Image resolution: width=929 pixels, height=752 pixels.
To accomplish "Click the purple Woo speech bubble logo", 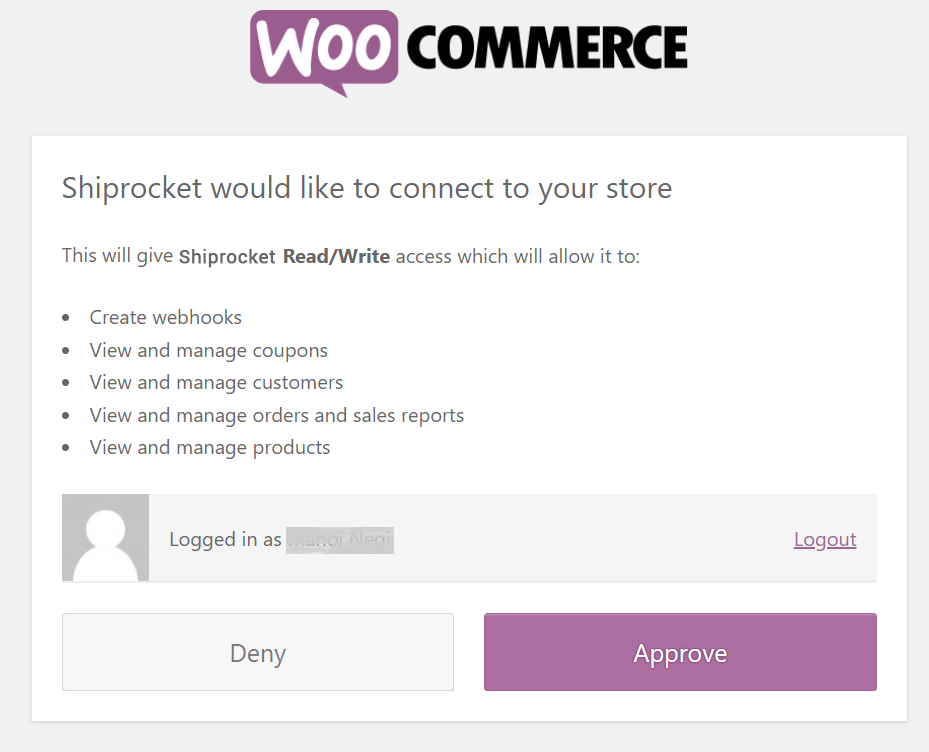I will pyautogui.click(x=323, y=49).
